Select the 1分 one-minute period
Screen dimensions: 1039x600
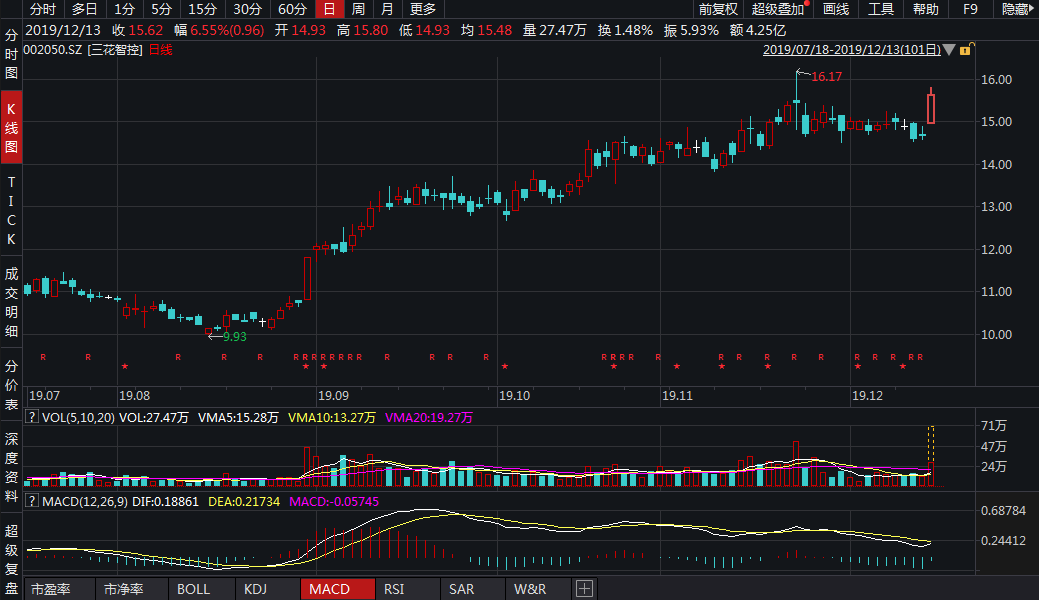pos(124,9)
